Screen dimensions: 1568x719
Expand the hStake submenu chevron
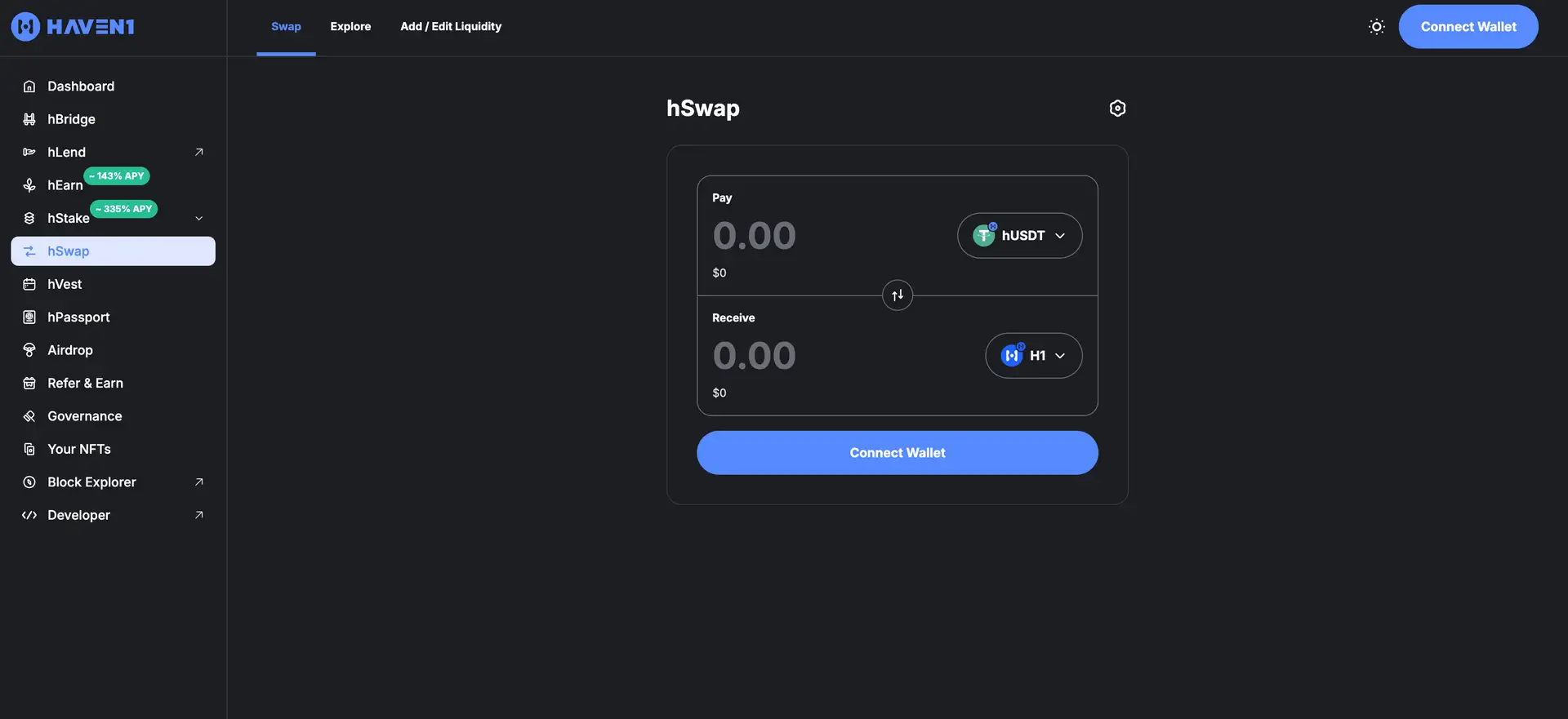198,219
